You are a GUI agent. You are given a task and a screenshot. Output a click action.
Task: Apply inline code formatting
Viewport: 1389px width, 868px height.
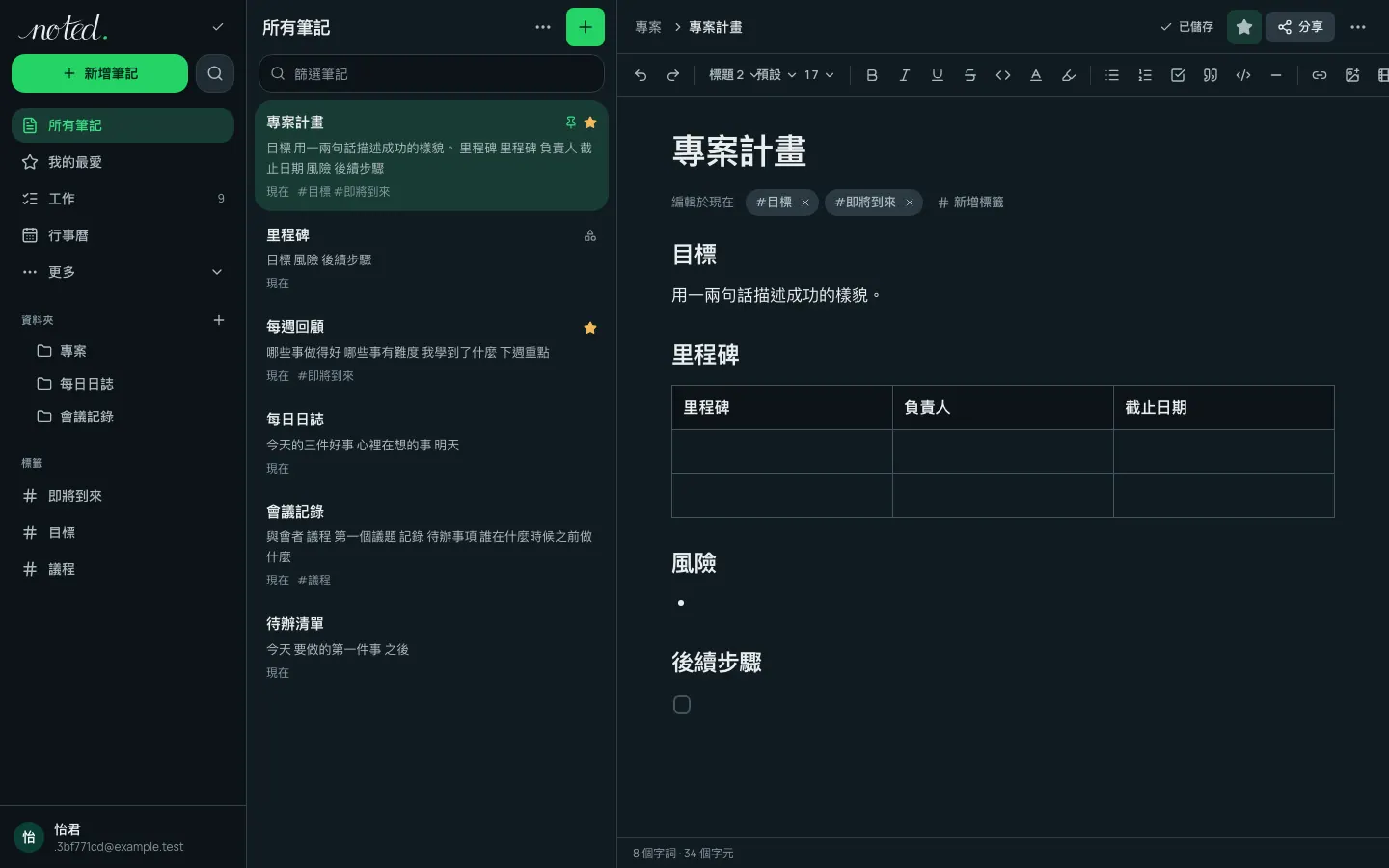(x=1003, y=75)
